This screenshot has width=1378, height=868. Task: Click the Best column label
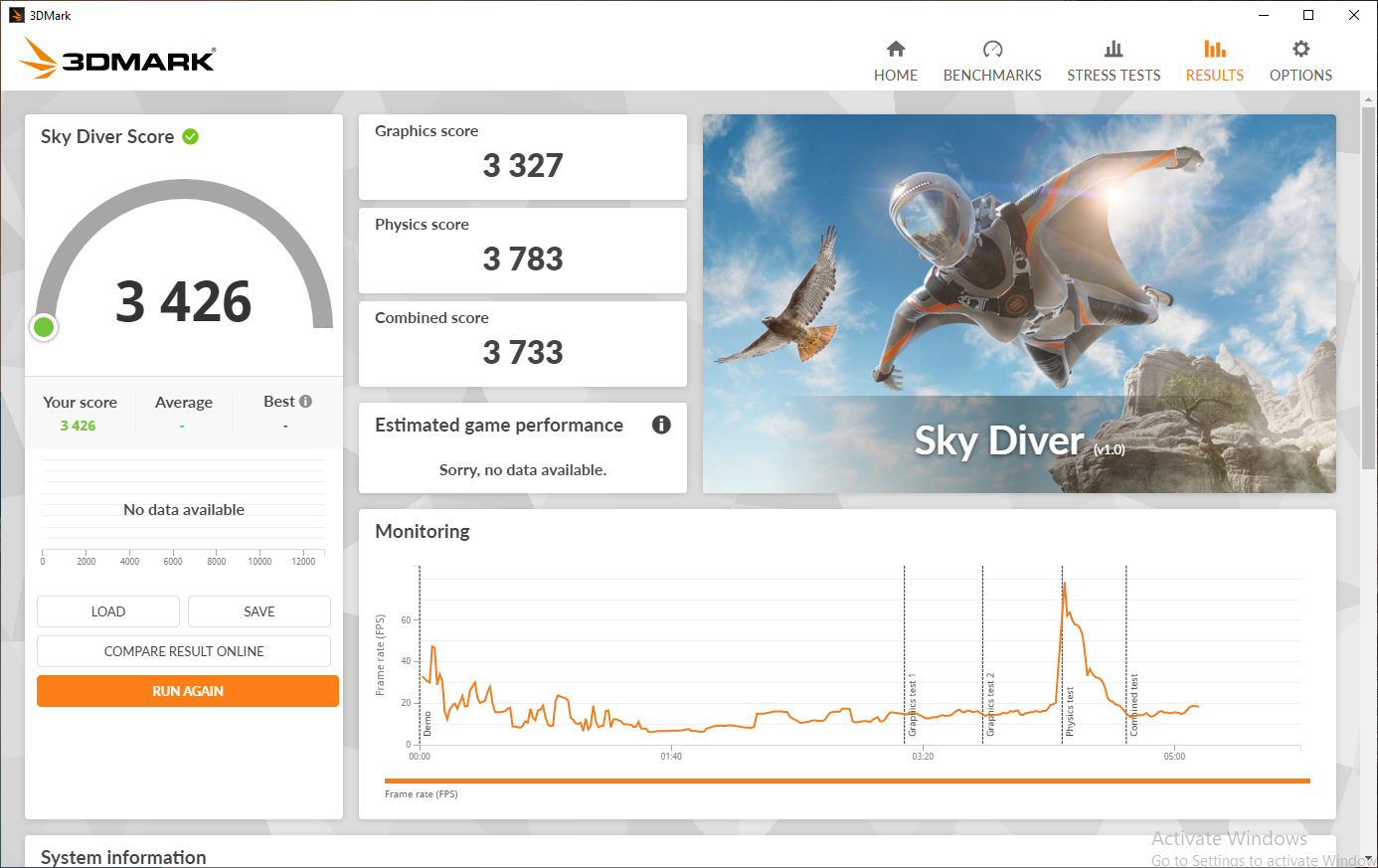coord(279,402)
